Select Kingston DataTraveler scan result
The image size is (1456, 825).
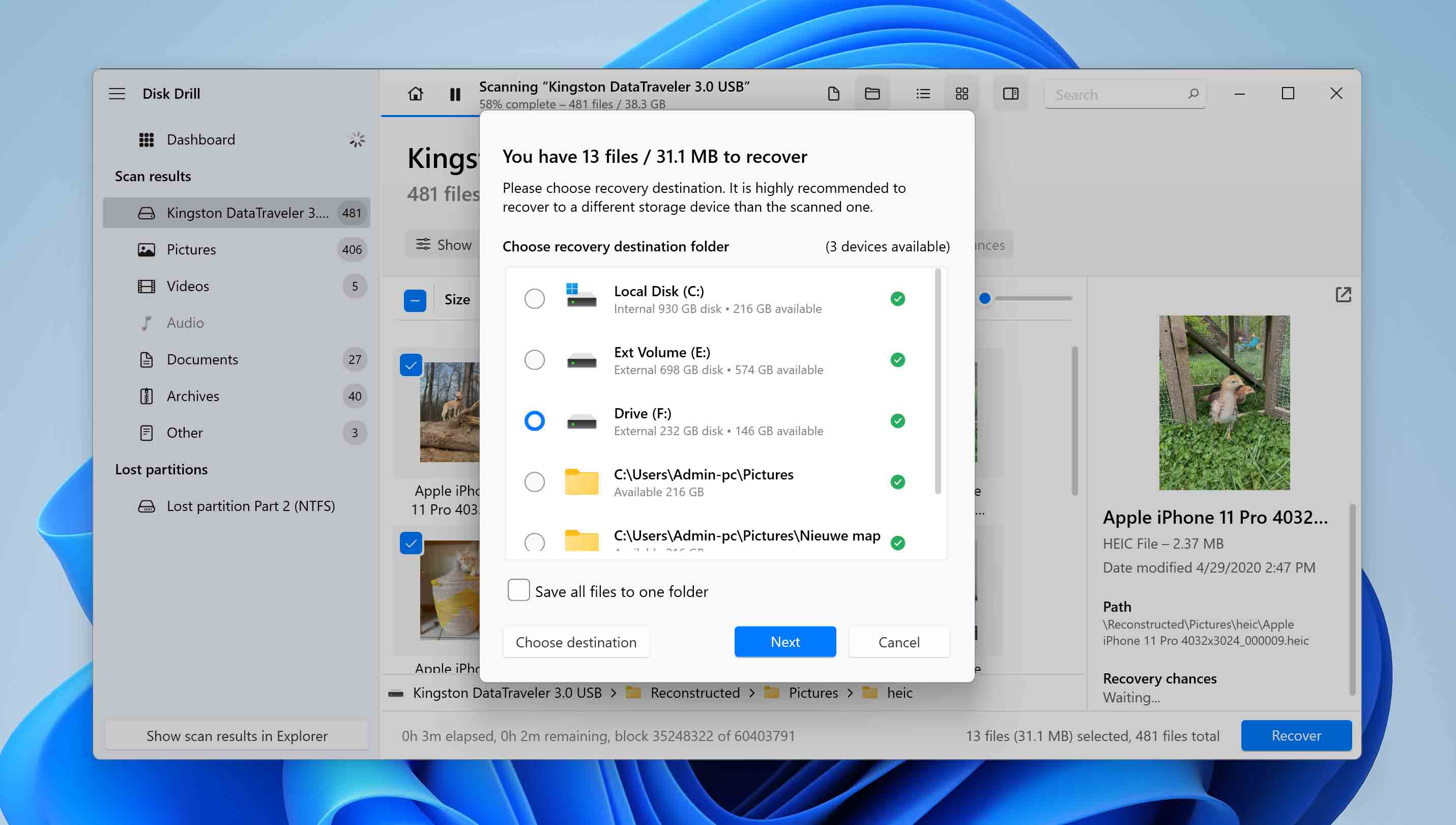(x=236, y=212)
